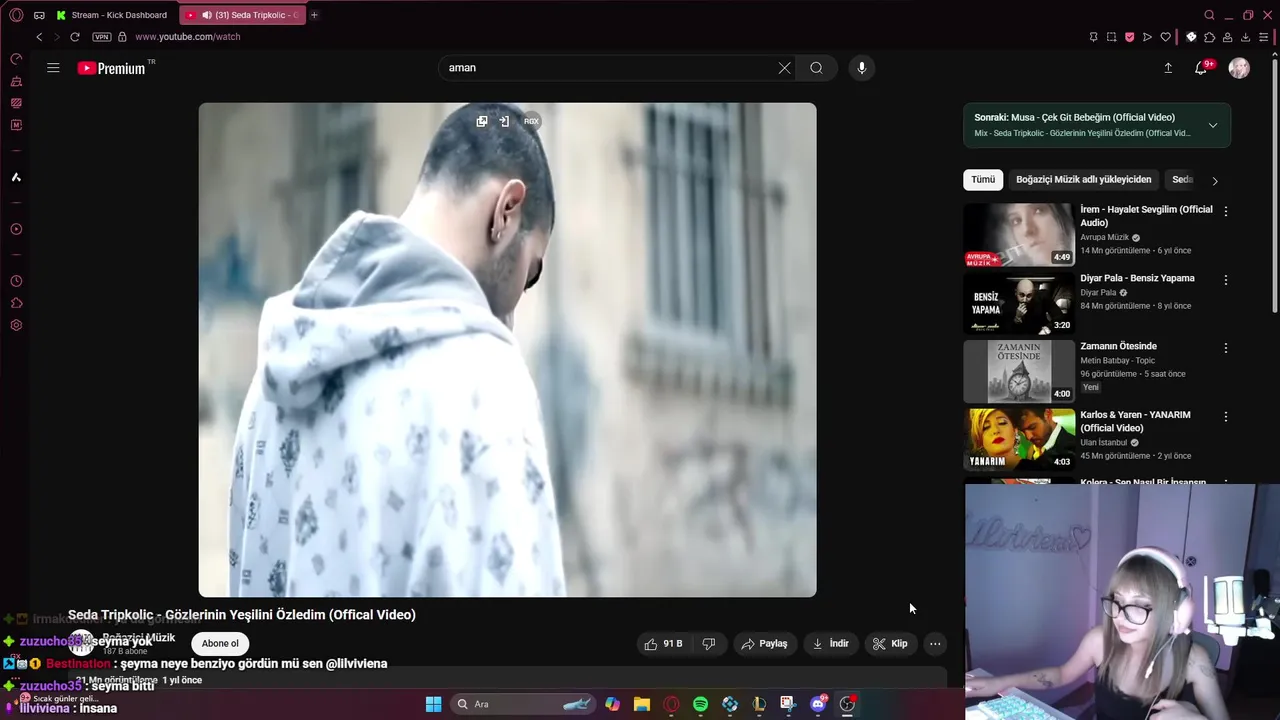Click the taskbar Ara search box
Screen dimensions: 1280x720
click(522, 704)
